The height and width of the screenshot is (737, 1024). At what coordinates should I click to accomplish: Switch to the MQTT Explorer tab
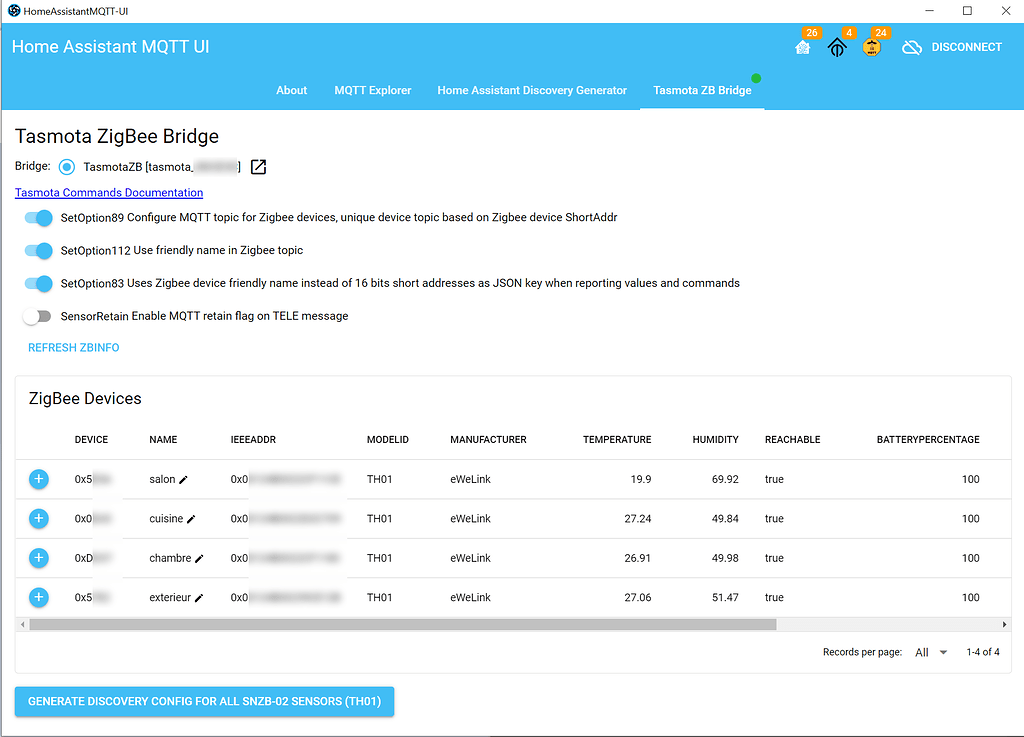coord(373,91)
